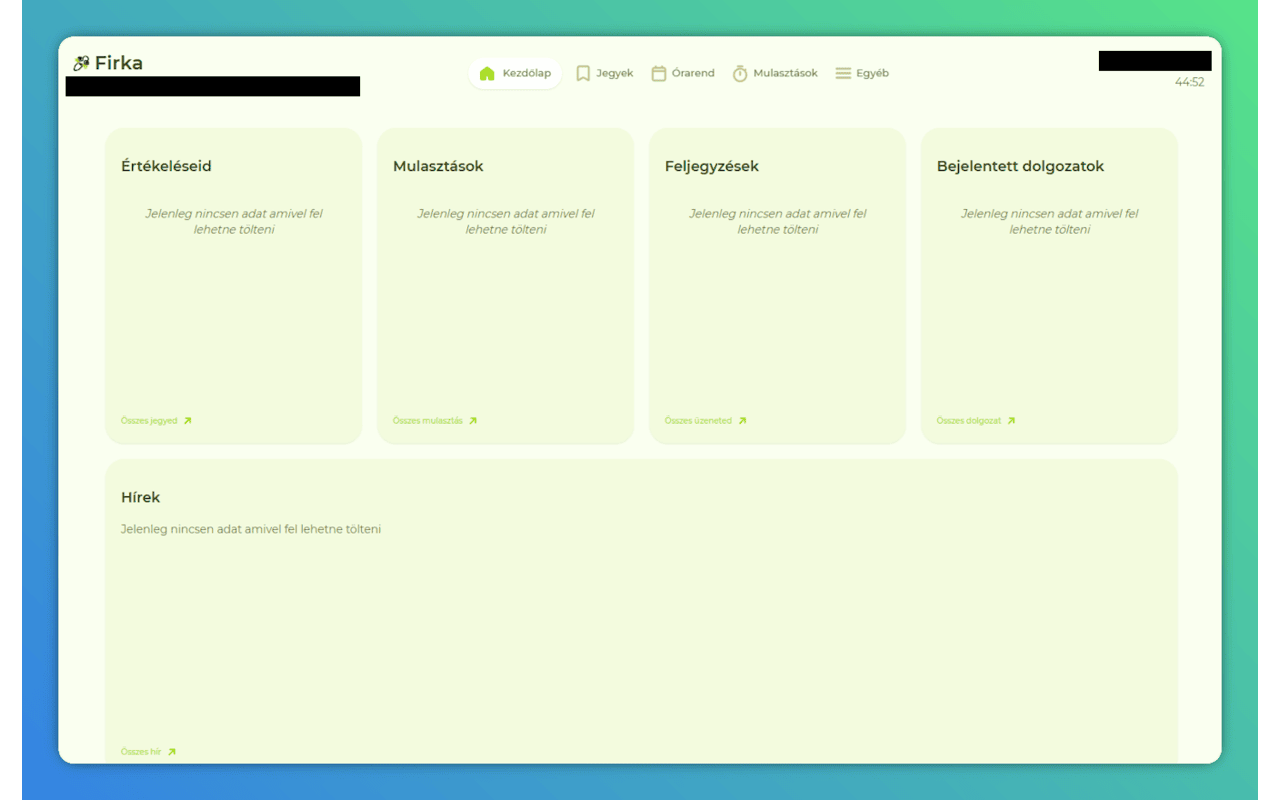Open the calendar icon for Órarend
This screenshot has width=1280, height=800.
658,72
